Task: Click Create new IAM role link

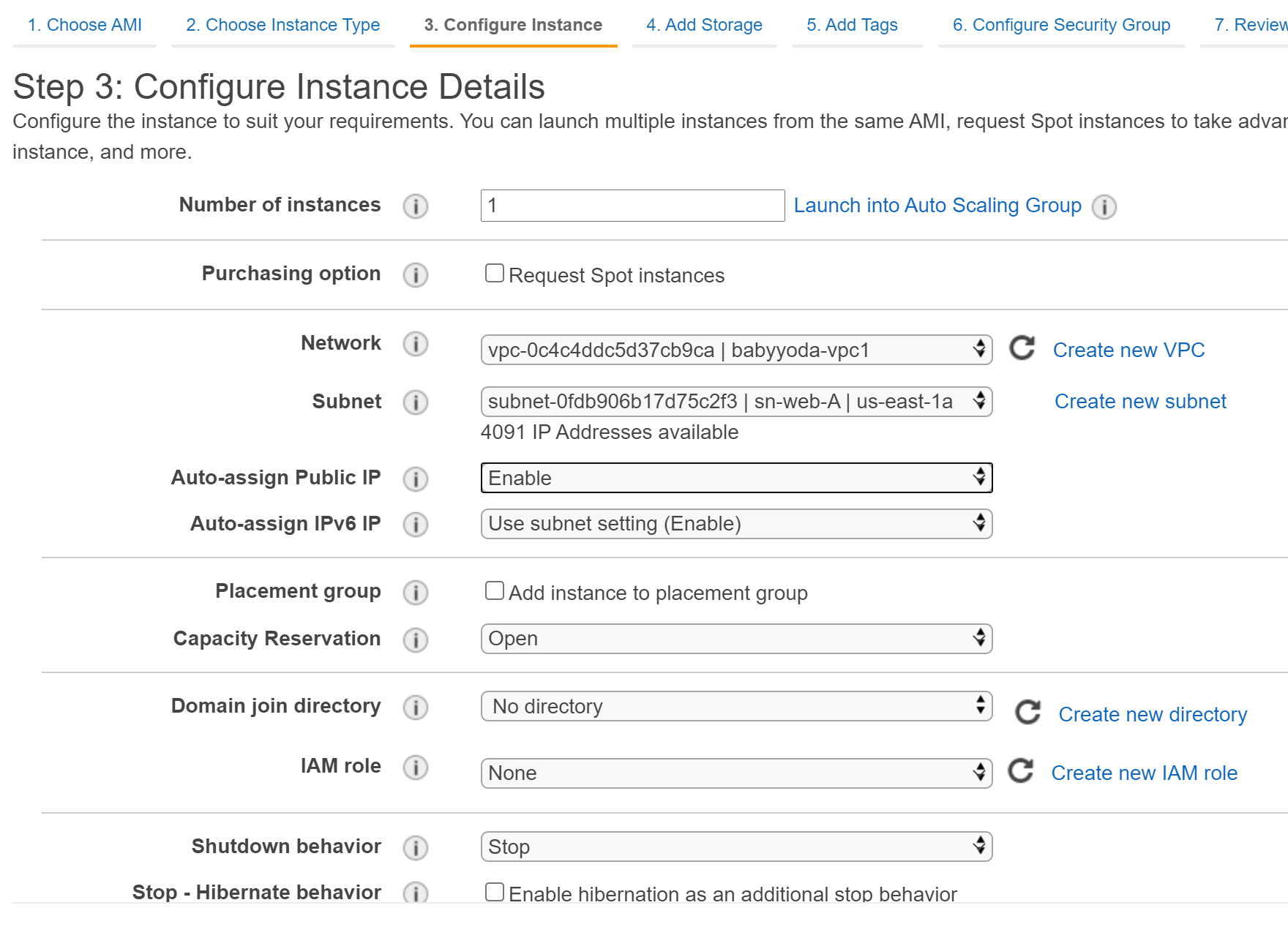Action: click(1144, 773)
